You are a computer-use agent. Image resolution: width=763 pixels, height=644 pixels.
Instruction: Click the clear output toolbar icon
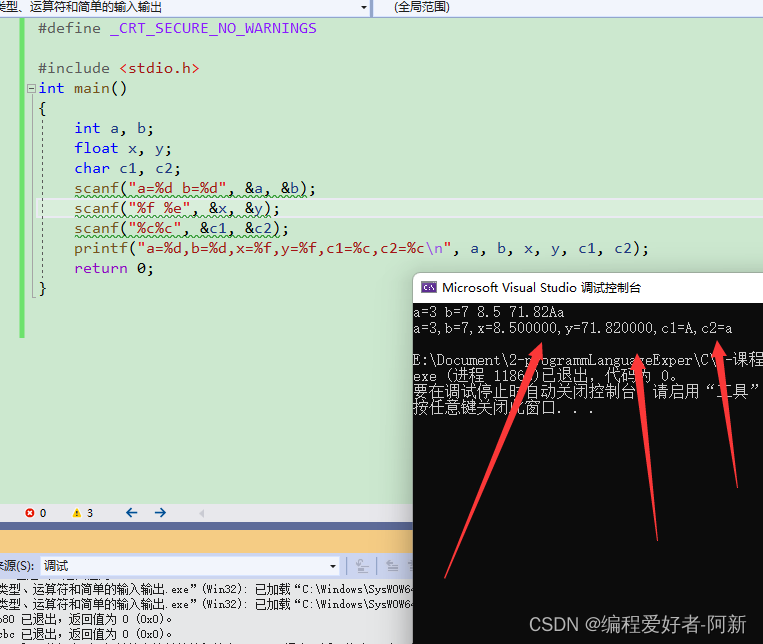pos(362,566)
